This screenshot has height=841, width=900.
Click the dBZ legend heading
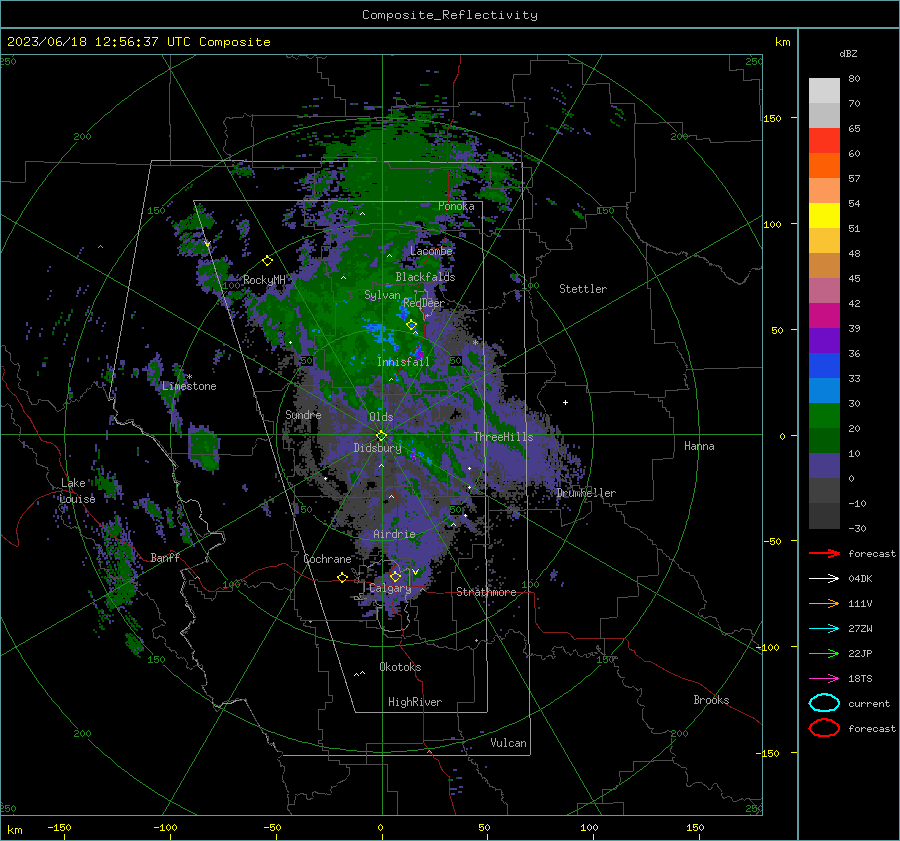click(848, 53)
